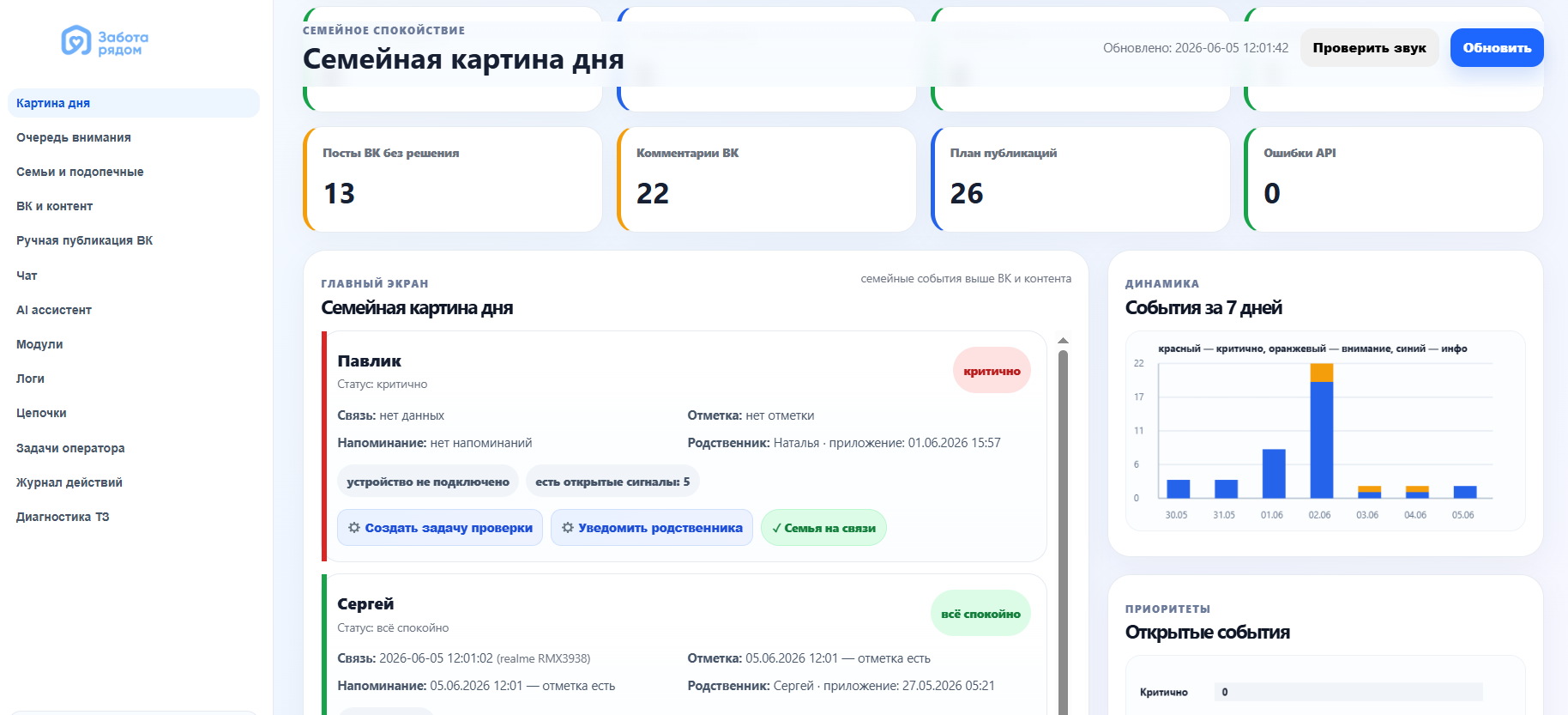This screenshot has height=715, width=1568.
Task: Click События за 7 дней heading
Action: (x=1203, y=307)
